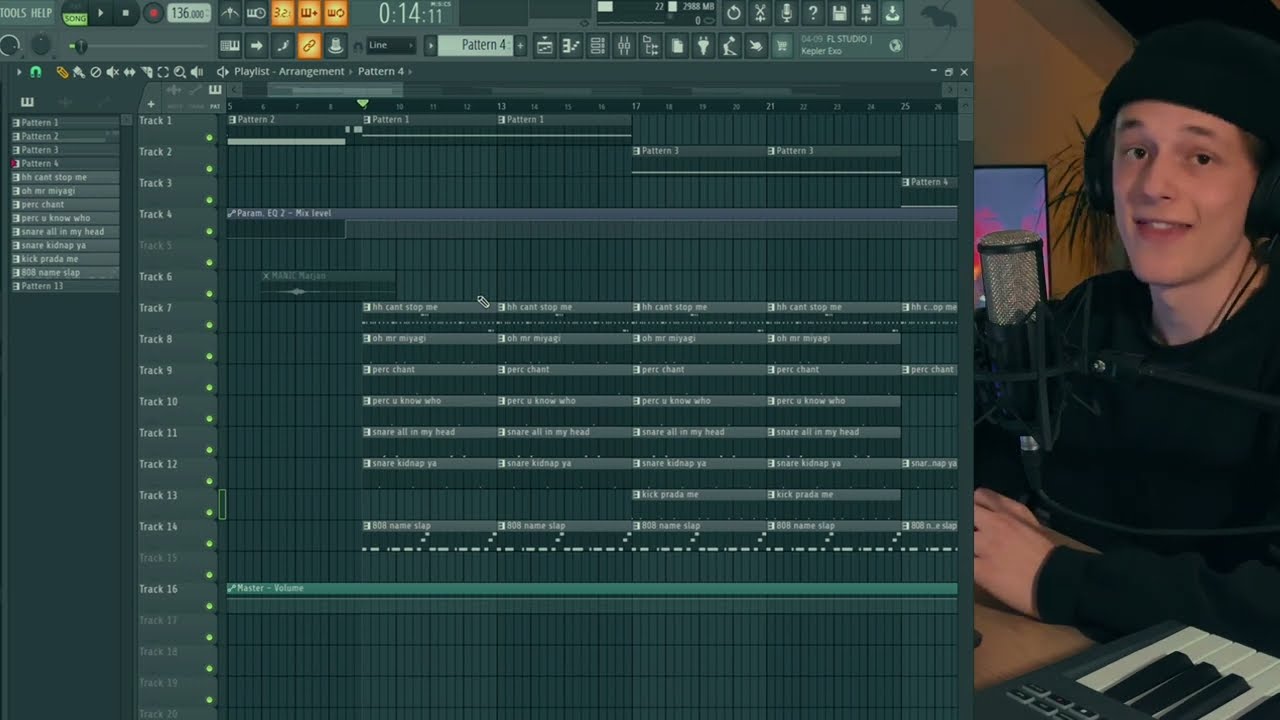
Task: Open the Playlist window from toolbar
Action: pos(545,45)
